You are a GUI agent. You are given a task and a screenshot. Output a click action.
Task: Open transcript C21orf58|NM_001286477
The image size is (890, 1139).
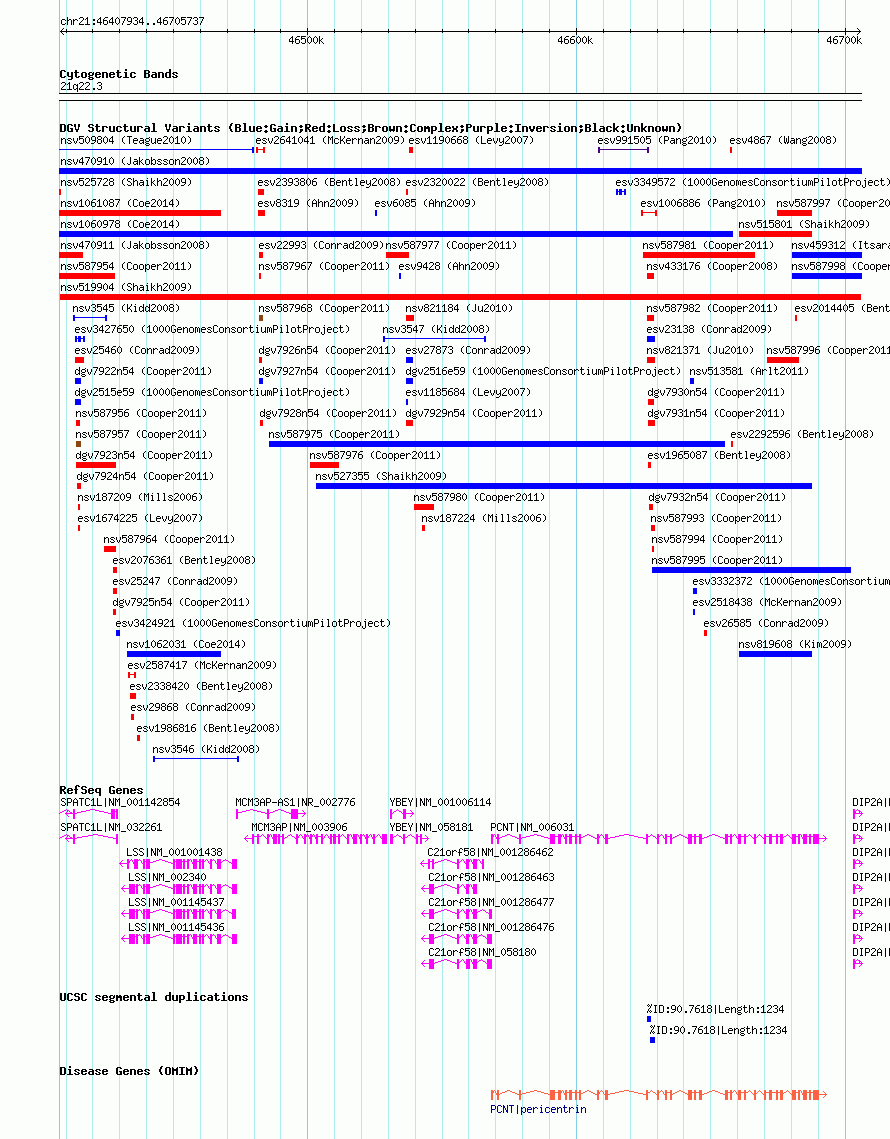(x=491, y=902)
